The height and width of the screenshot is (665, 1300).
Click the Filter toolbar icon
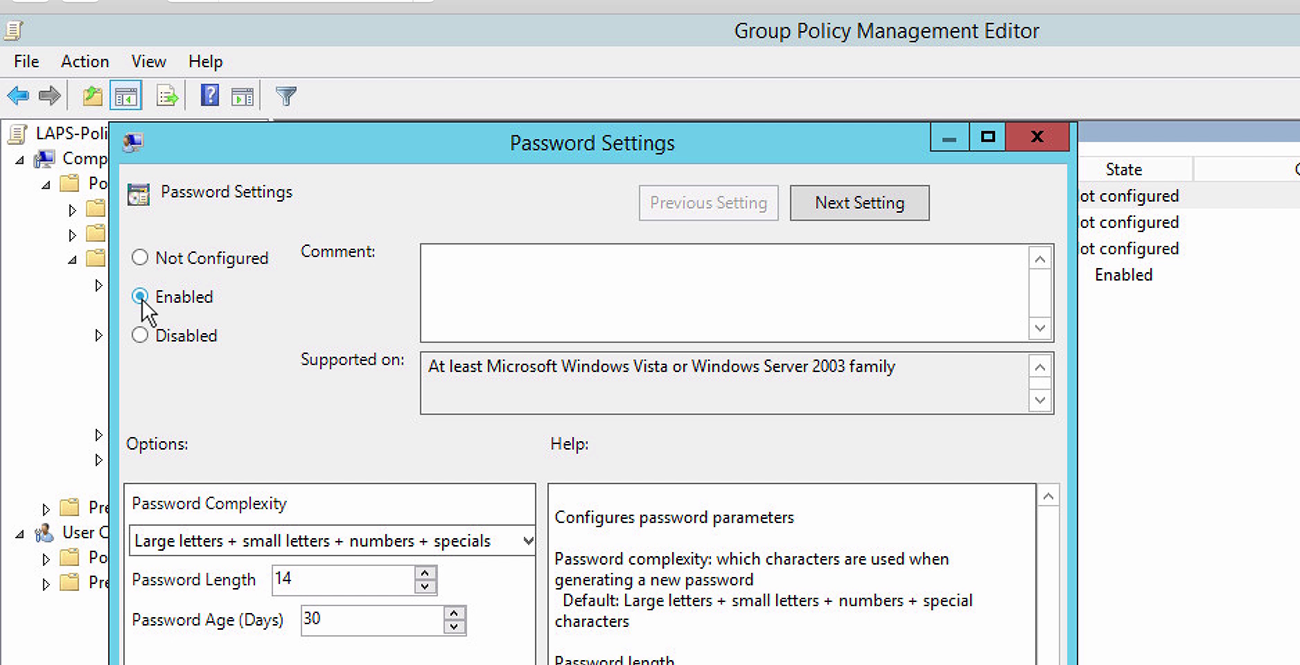pyautogui.click(x=285, y=95)
